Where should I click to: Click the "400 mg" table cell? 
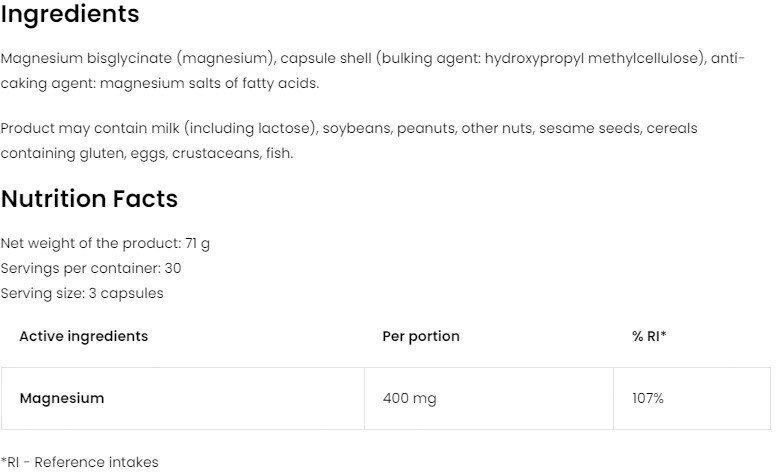click(x=409, y=398)
